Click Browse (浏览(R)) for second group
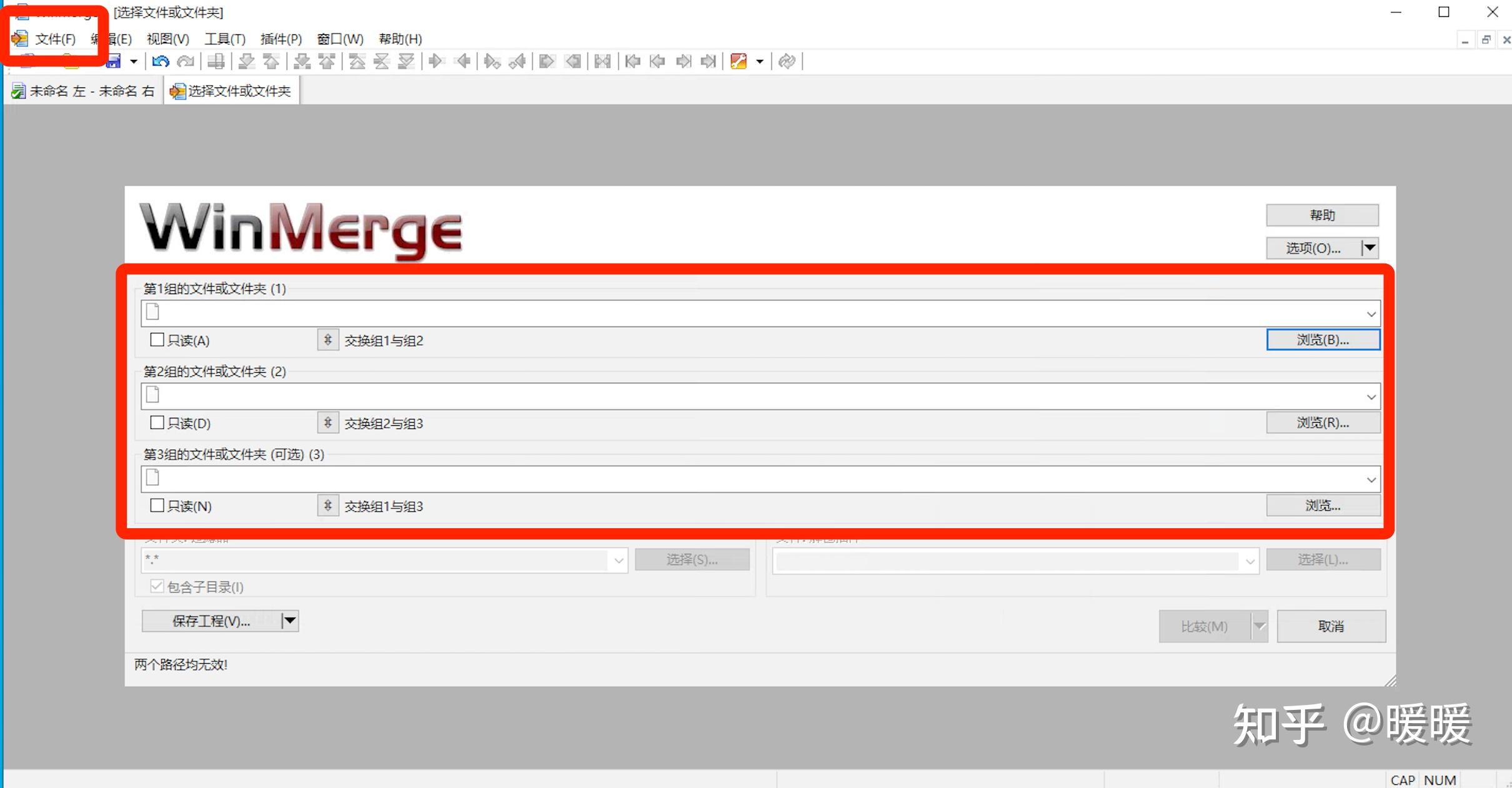The image size is (1512, 788). (x=1323, y=423)
